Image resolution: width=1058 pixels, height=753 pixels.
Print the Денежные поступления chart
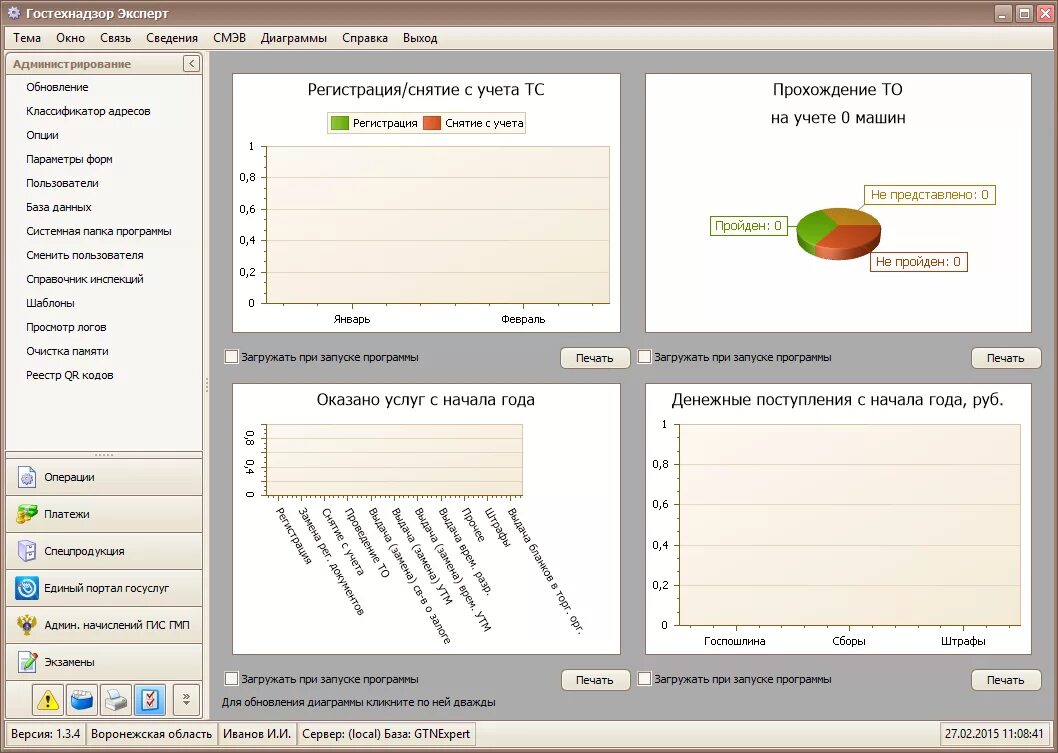pos(1005,680)
